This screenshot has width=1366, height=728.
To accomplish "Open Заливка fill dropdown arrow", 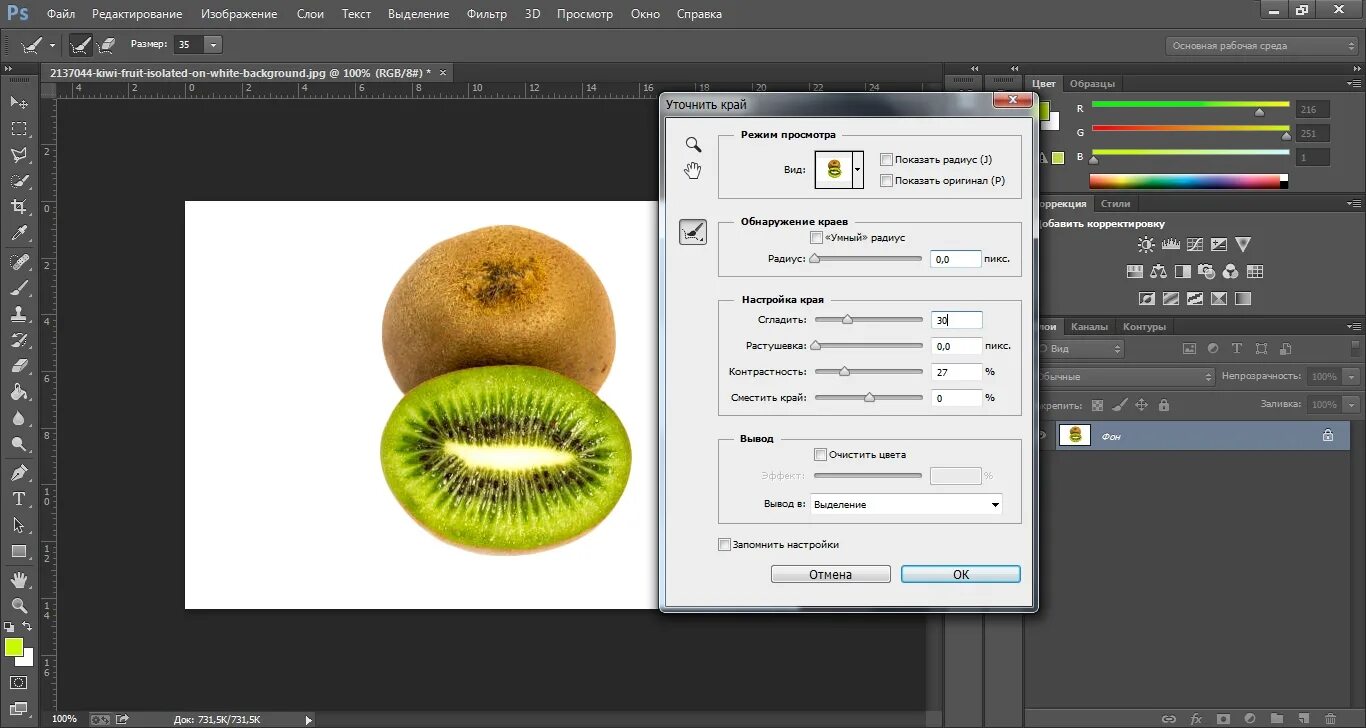I will pos(1351,405).
